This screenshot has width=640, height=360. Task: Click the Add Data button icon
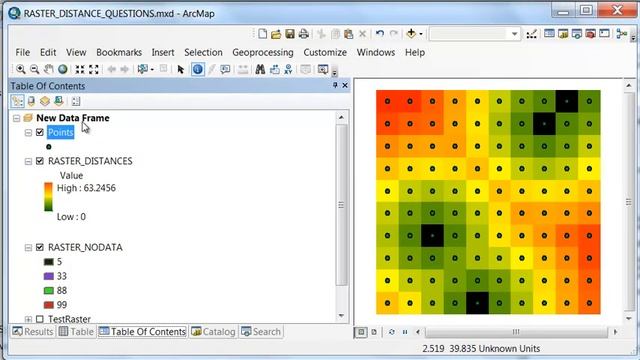point(411,34)
